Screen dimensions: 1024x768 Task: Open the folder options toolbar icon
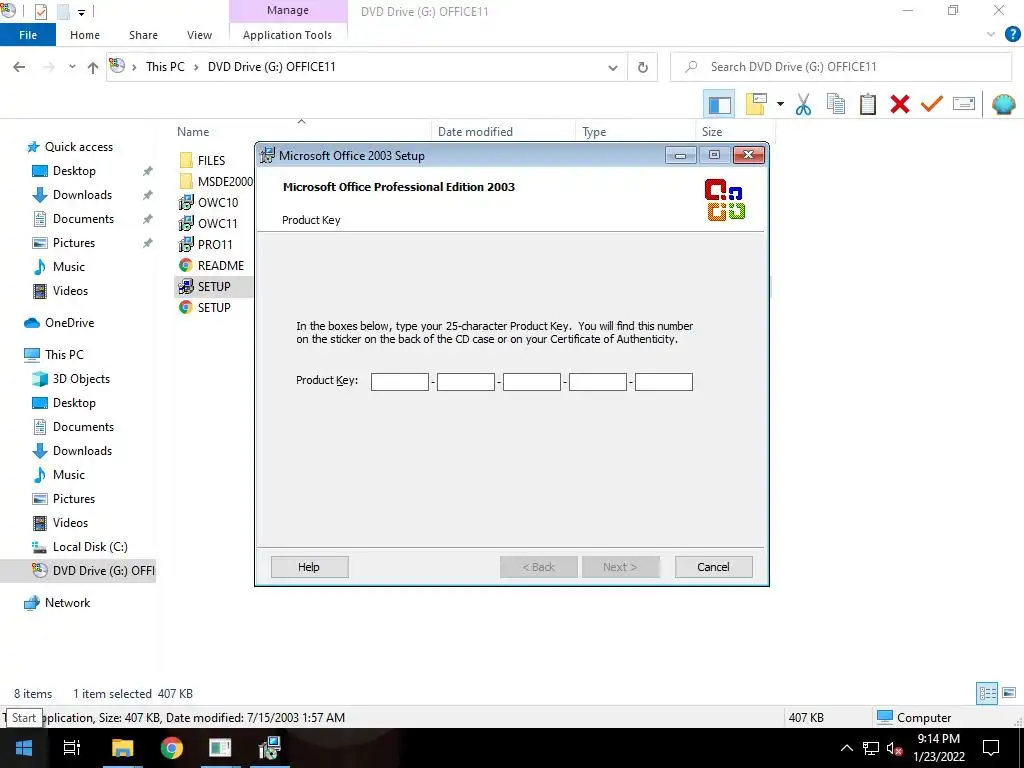[x=756, y=104]
